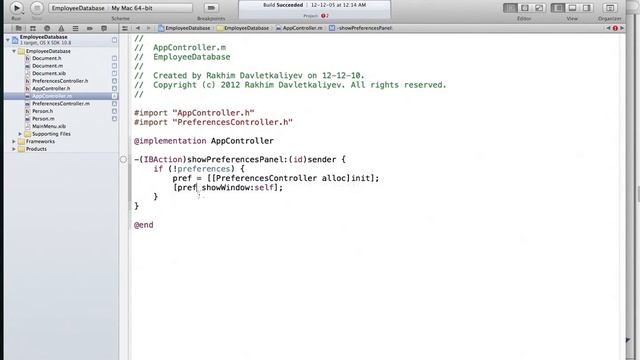This screenshot has width=640, height=360.
Task: Click the '#import "PreferencesController.h"' line
Action: 213,122
